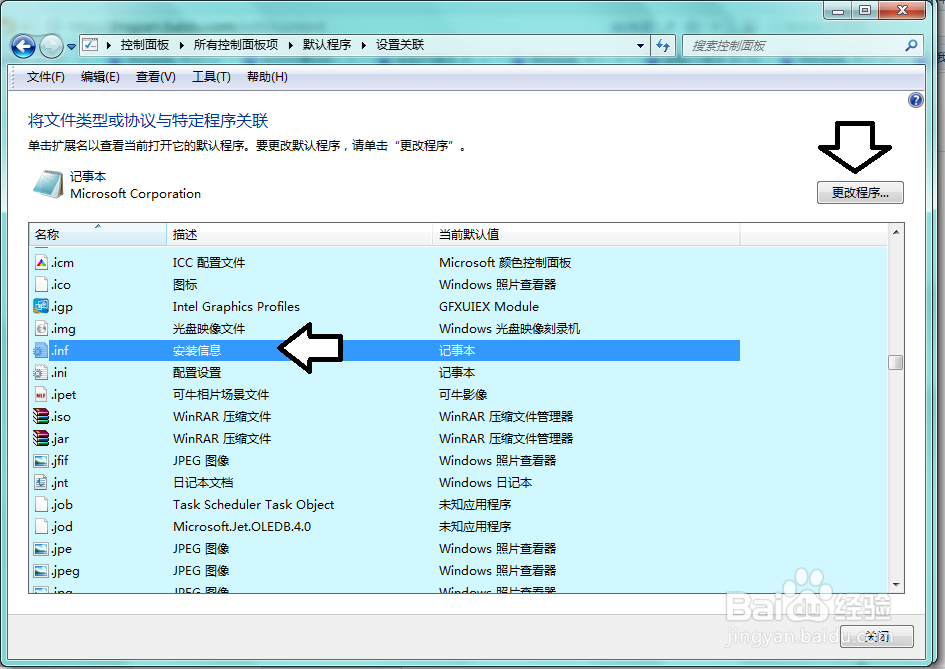Select the 日记本文档 description cell
The image size is (945, 669).
point(203,483)
